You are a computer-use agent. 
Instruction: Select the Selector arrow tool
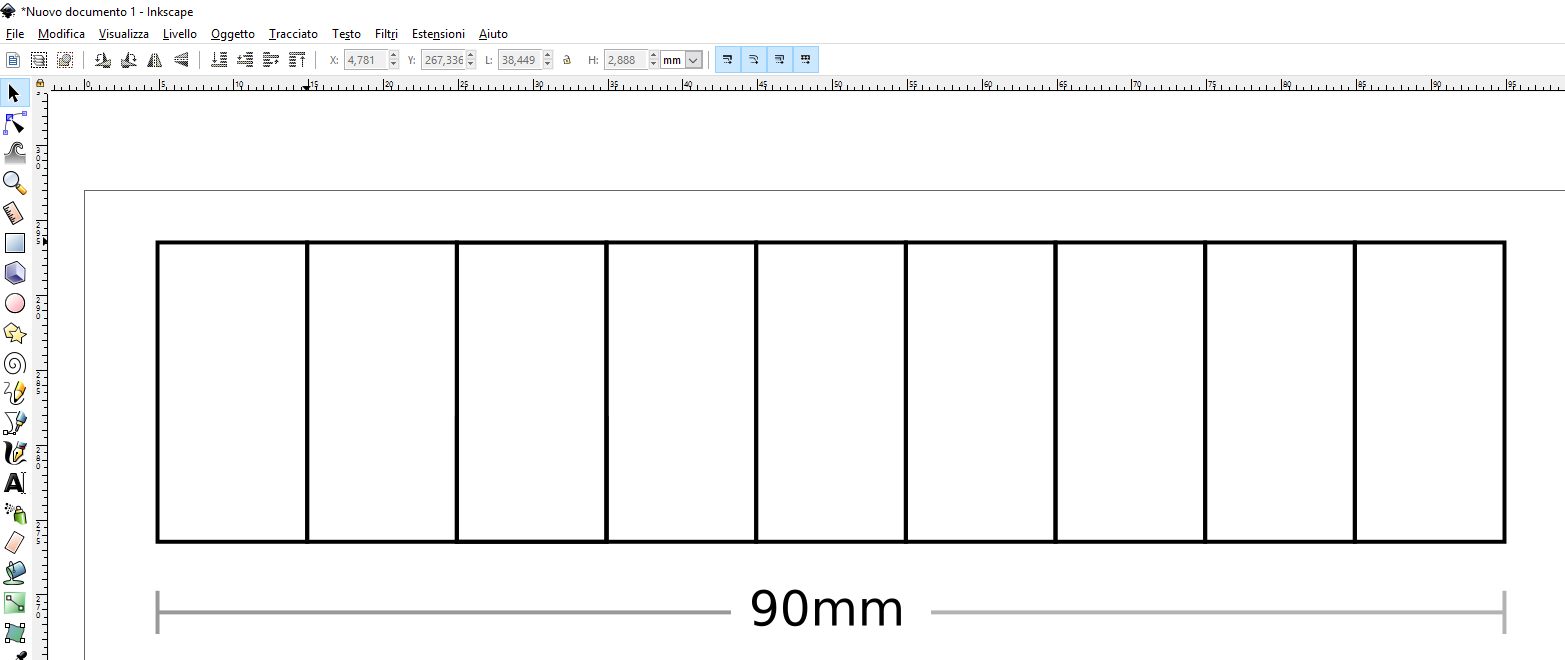(x=14, y=93)
